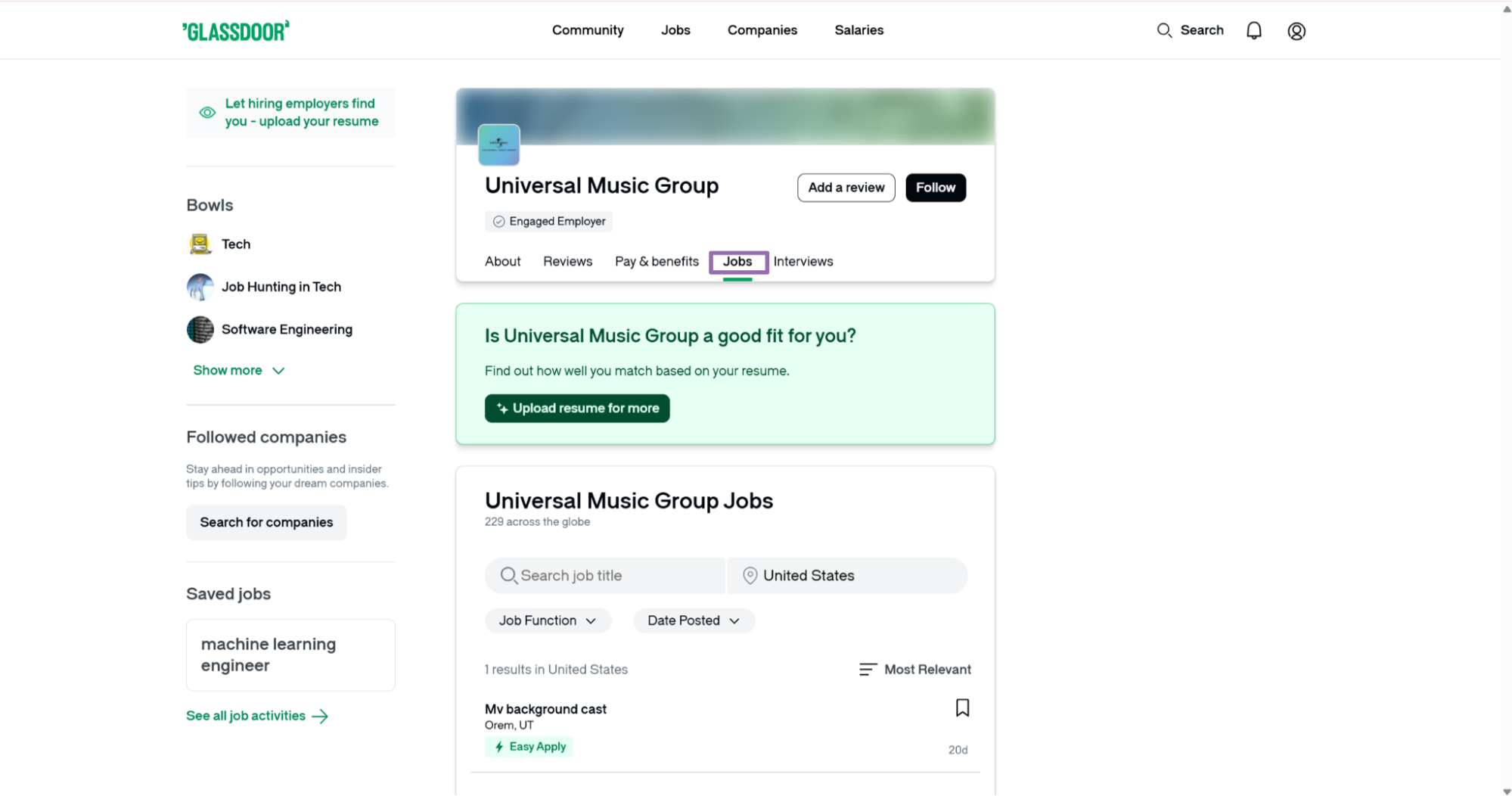Open the Jobs menu in top navigation

[x=675, y=30]
